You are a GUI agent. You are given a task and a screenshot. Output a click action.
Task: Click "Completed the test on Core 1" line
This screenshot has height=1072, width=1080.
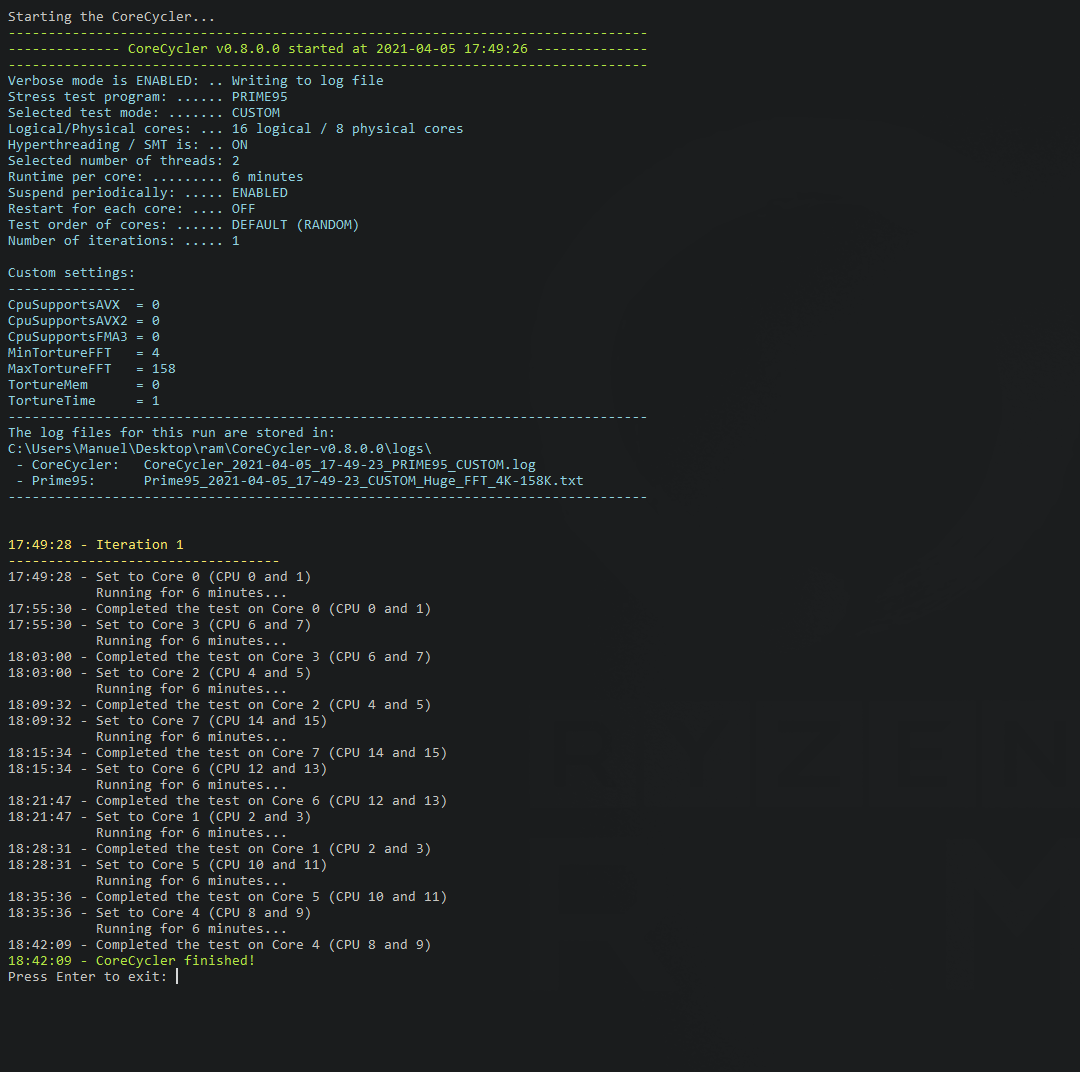click(x=219, y=849)
